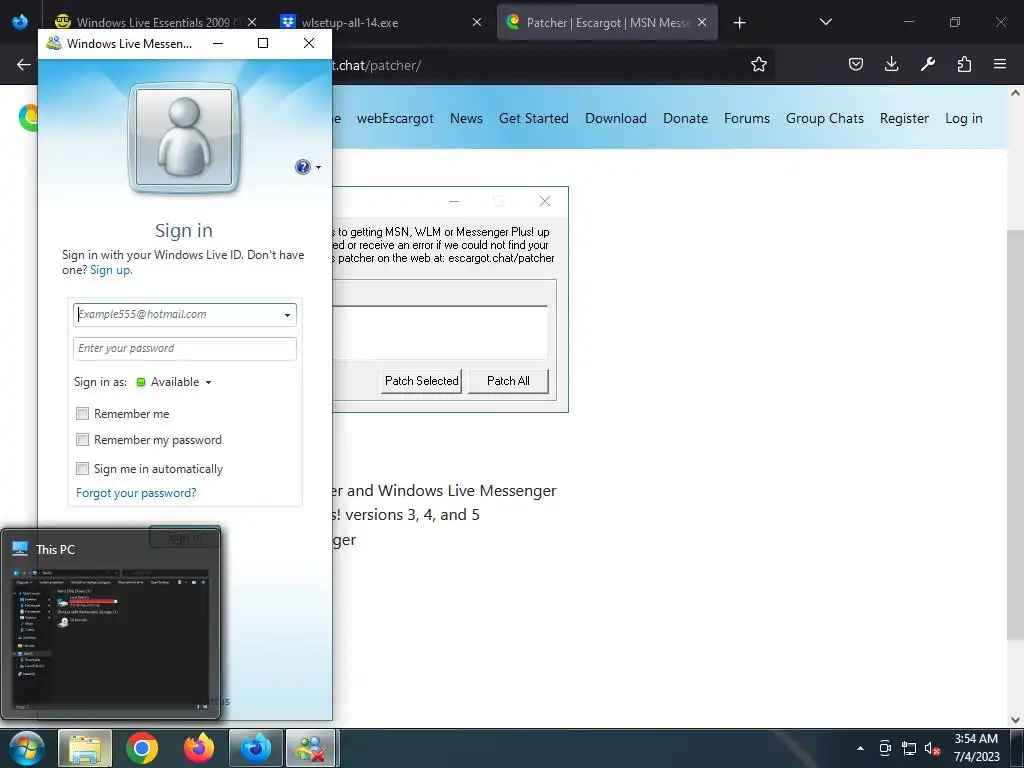This screenshot has width=1024, height=768.
Task: Click the email address input field
Action: point(185,315)
